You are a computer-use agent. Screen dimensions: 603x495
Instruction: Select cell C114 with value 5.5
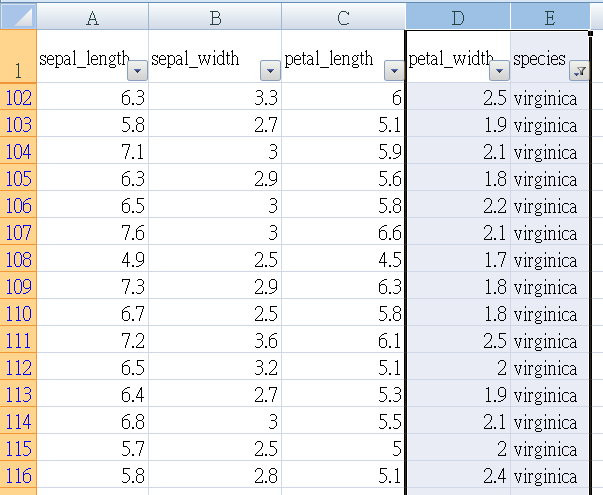click(343, 420)
